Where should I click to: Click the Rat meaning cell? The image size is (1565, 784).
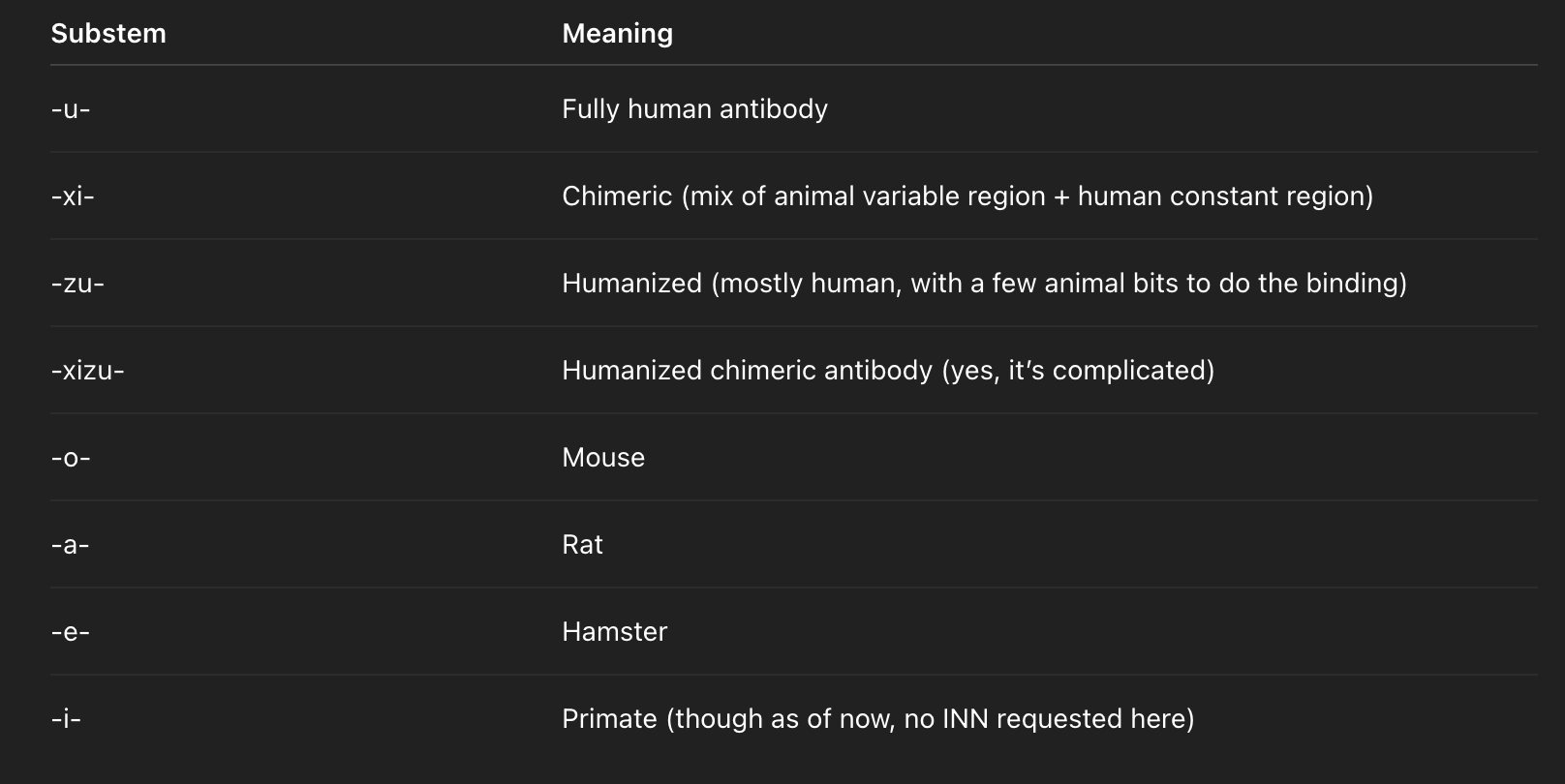pyautogui.click(x=582, y=545)
